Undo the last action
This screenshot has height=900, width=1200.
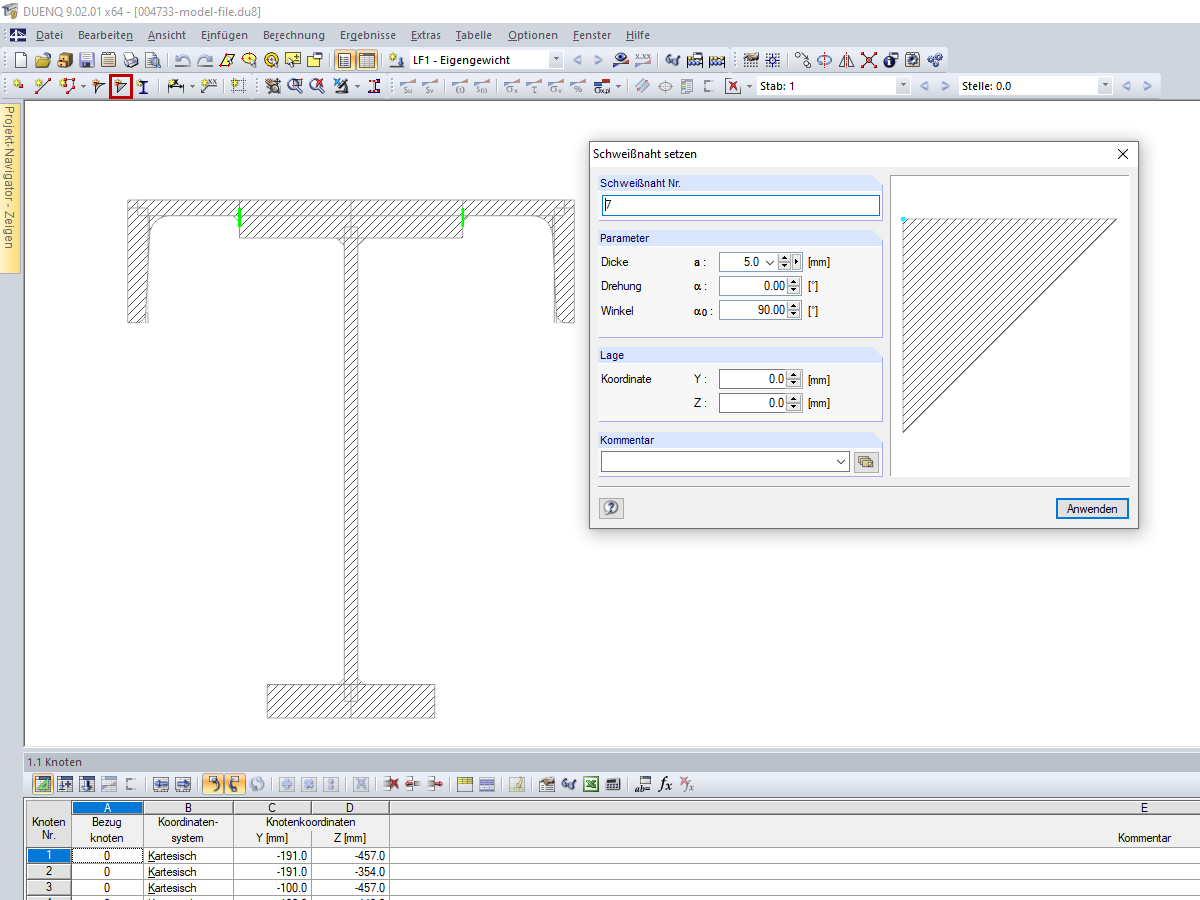(x=182, y=60)
